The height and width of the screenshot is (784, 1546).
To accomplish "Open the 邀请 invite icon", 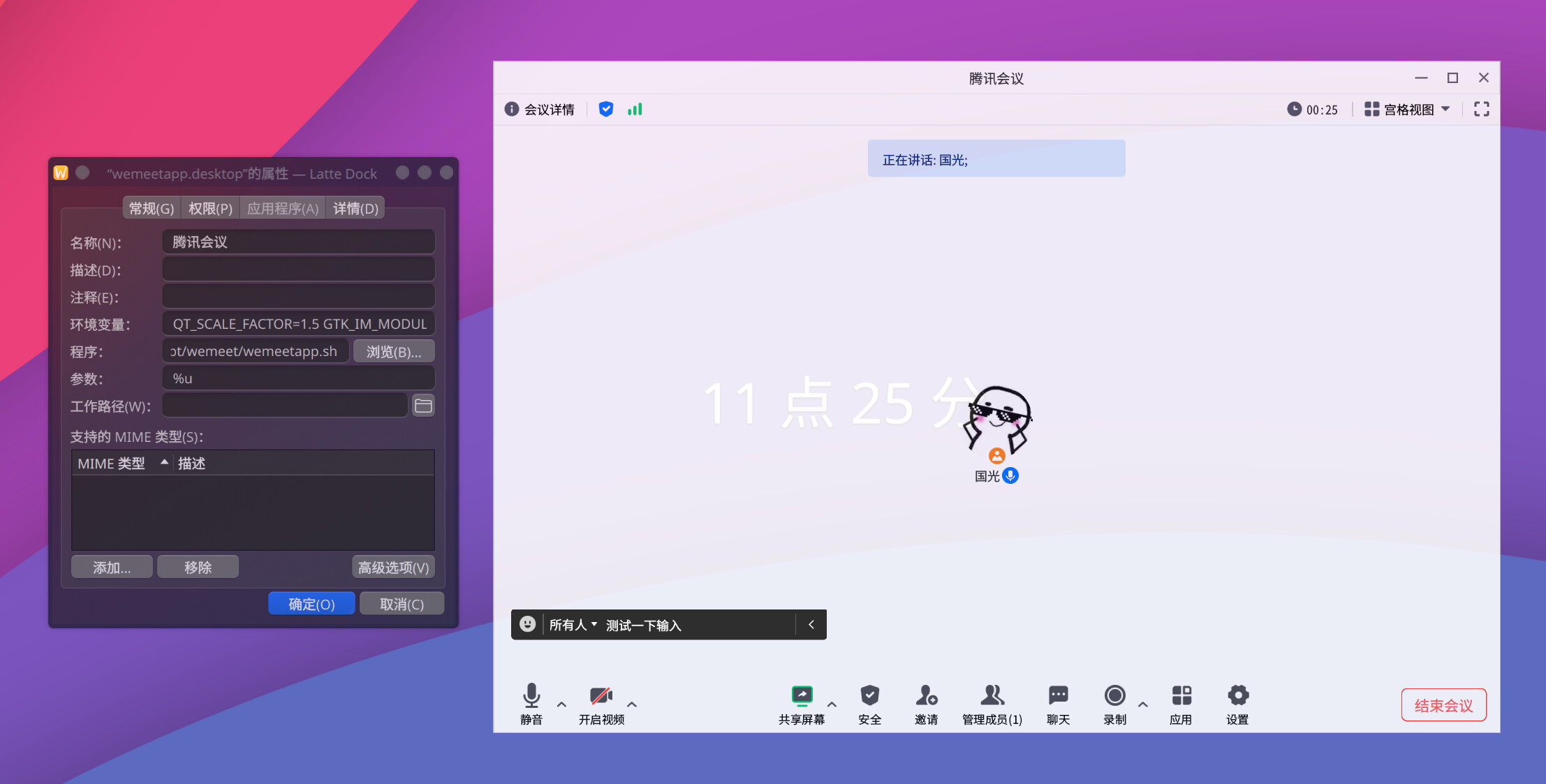I will pos(926,704).
